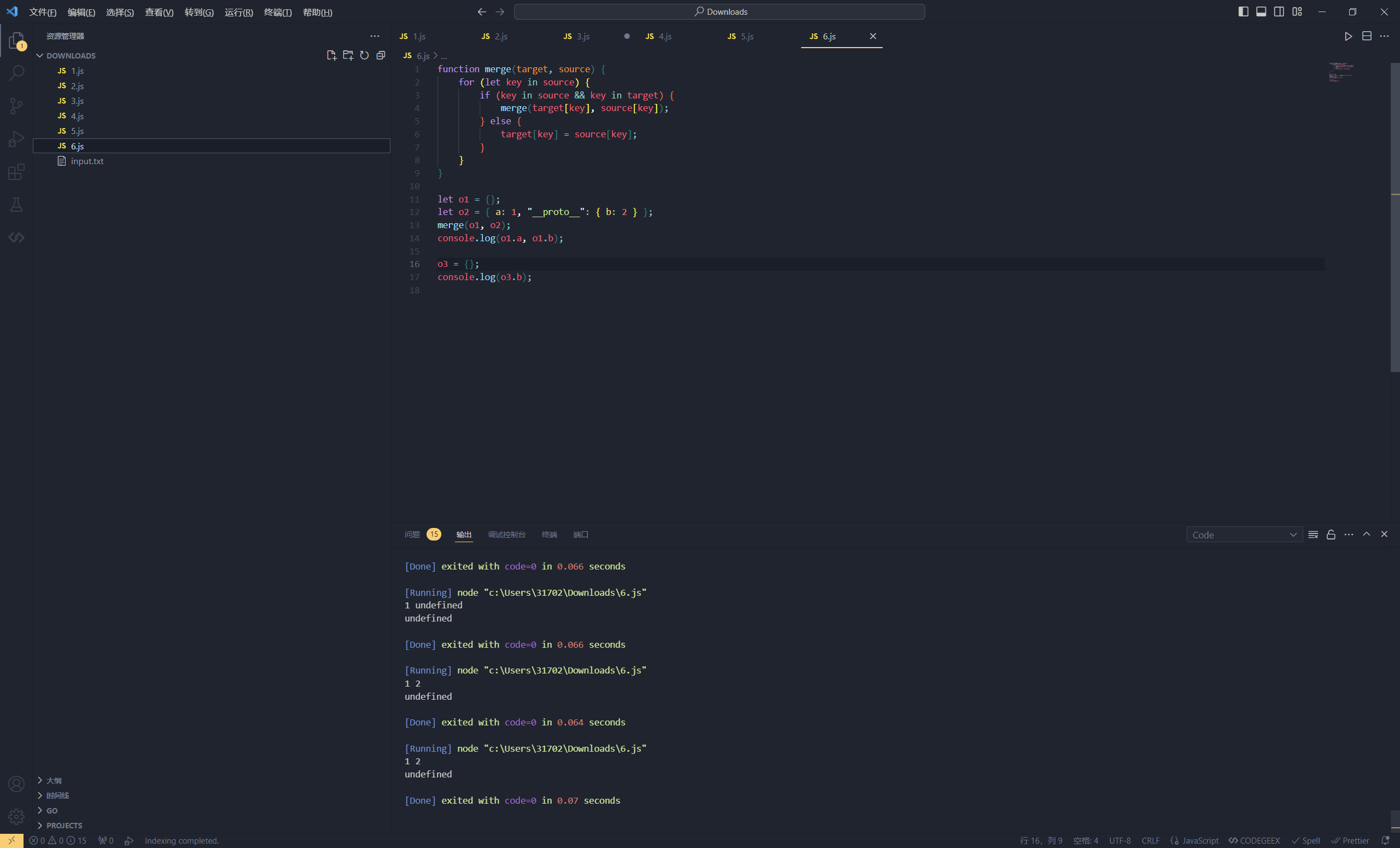Open notifications bell in status bar
This screenshot has height=848, width=1400.
click(x=1385, y=840)
